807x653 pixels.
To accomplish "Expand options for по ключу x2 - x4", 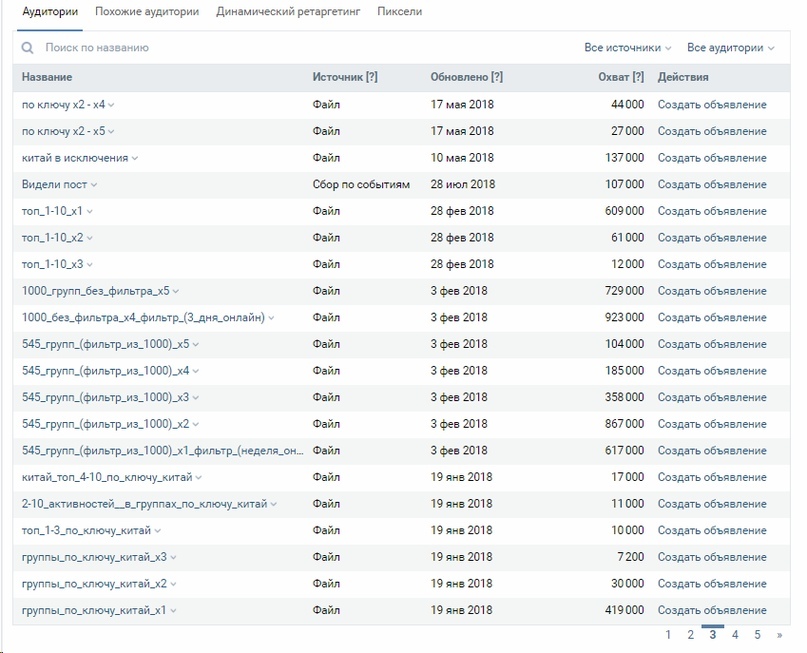I will pos(111,105).
